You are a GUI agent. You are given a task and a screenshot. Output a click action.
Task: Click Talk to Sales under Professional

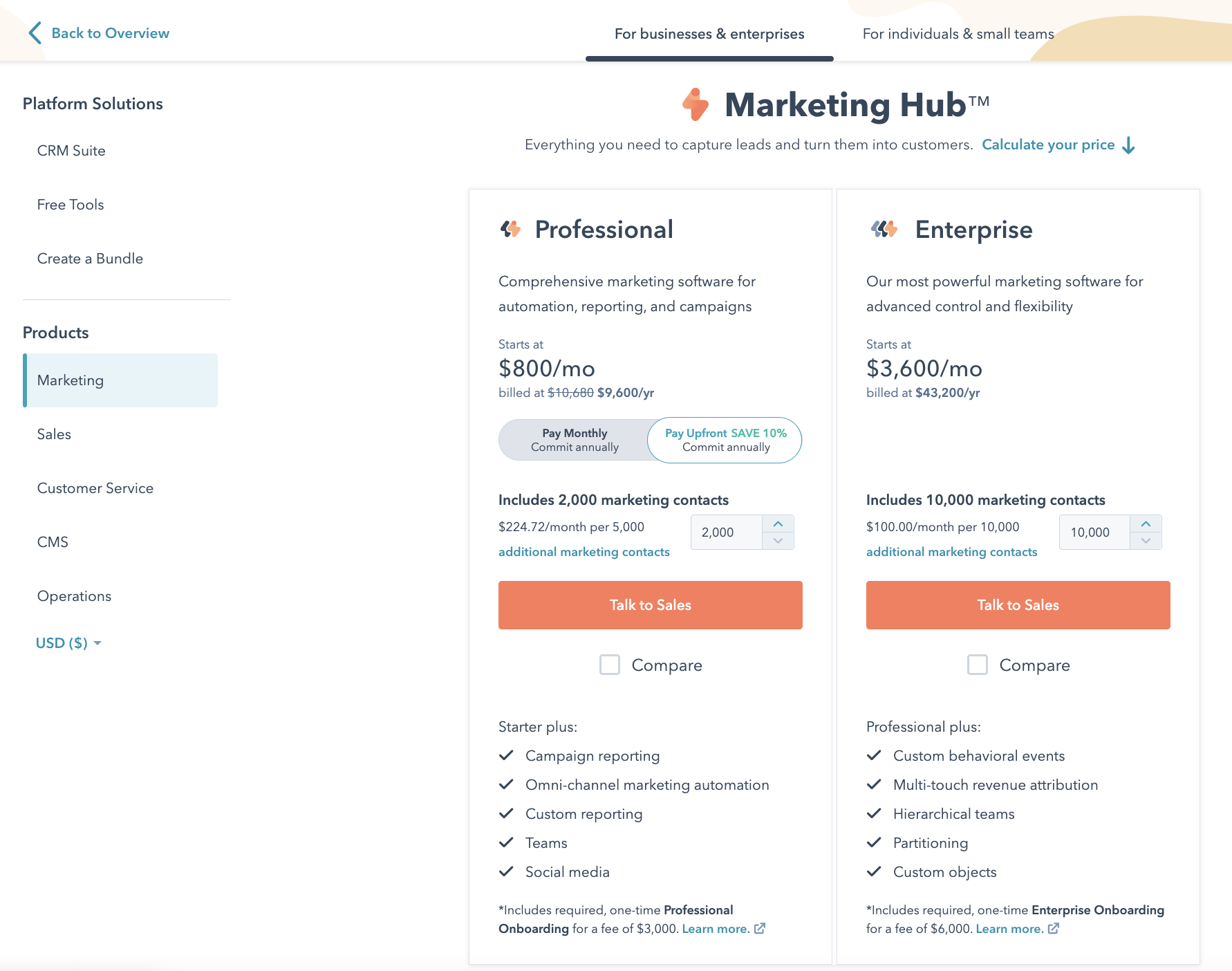[x=650, y=605]
